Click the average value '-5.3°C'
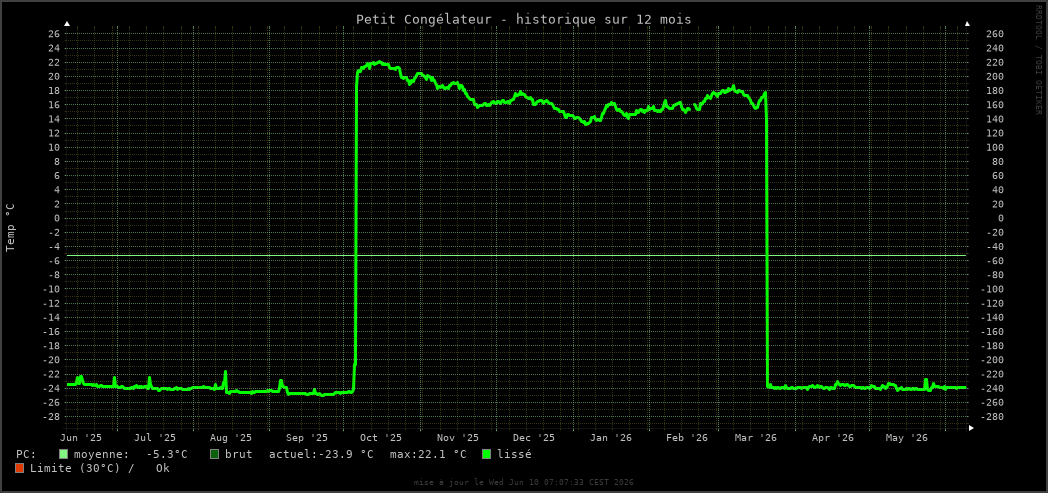This screenshot has width=1048, height=493. (x=166, y=454)
